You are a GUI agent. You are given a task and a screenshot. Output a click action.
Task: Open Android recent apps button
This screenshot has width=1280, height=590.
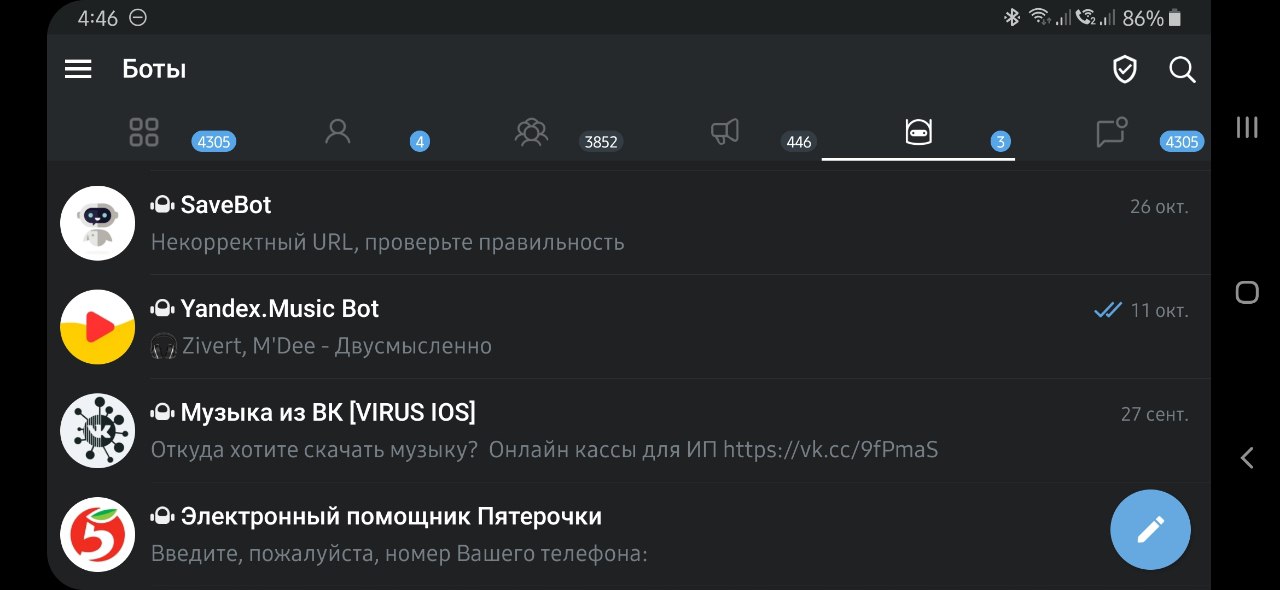pos(1247,127)
